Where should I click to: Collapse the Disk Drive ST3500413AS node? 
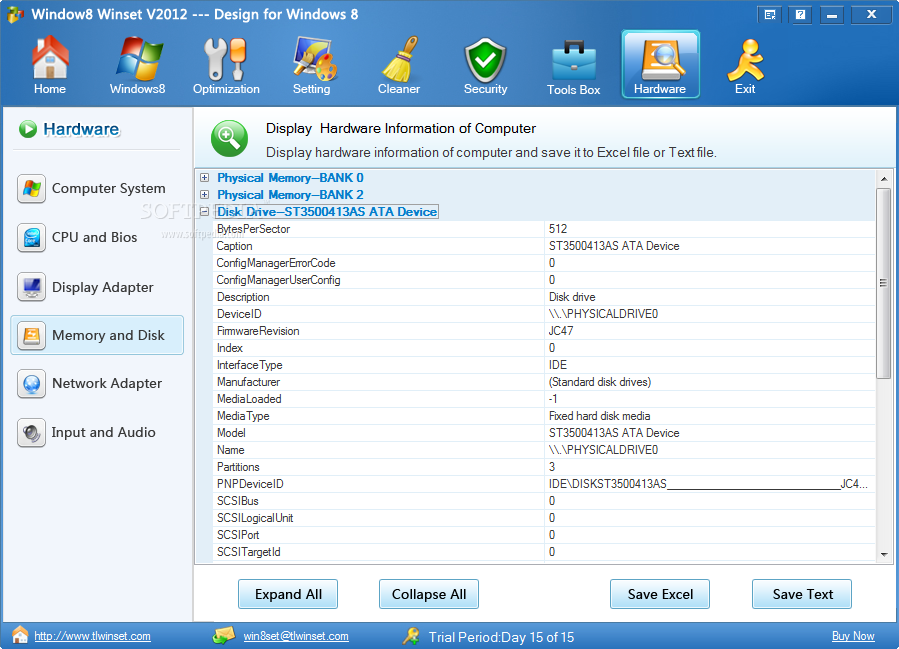coord(204,212)
